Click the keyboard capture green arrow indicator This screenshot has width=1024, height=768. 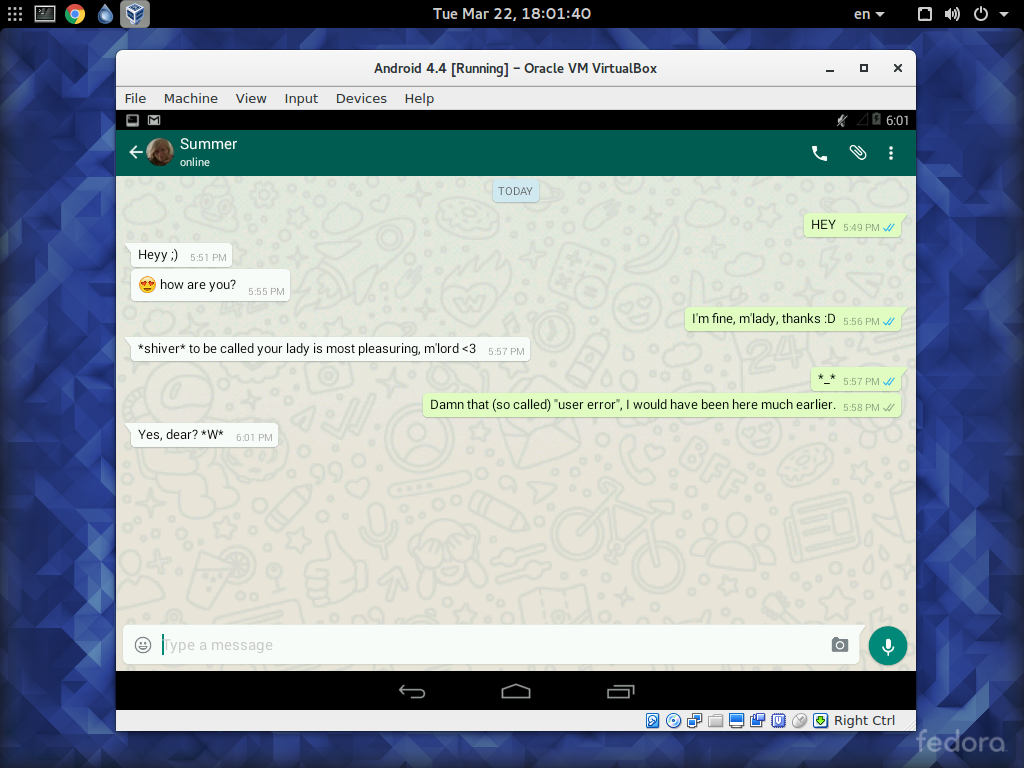[x=820, y=720]
